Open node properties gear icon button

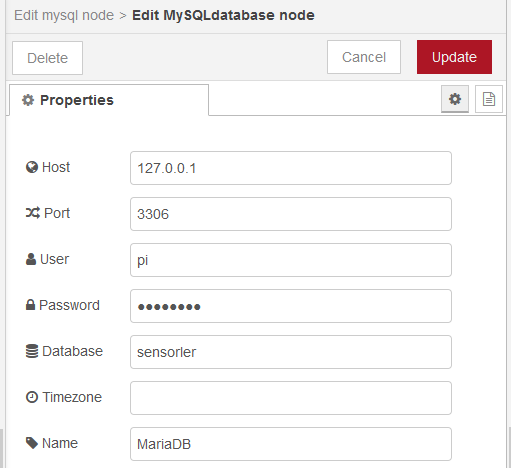pyautogui.click(x=455, y=99)
